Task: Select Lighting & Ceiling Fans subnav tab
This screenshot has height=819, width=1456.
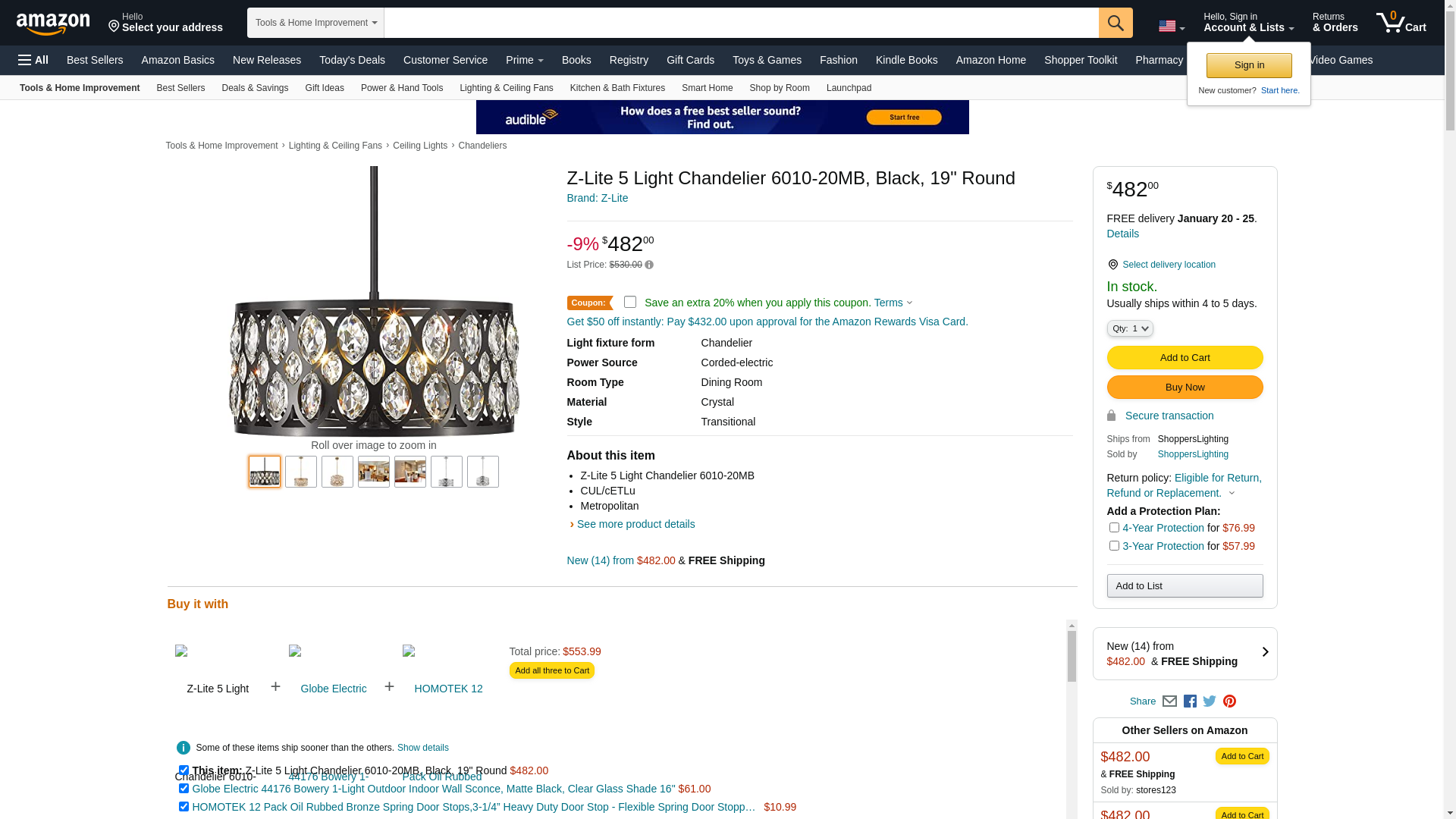Action: point(506,88)
